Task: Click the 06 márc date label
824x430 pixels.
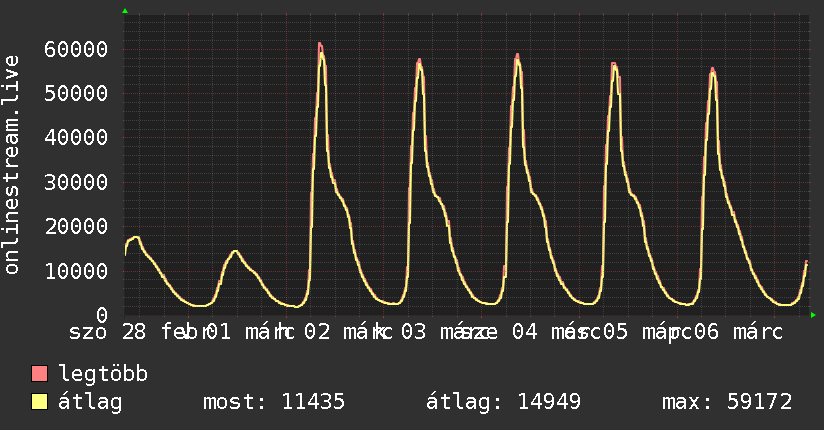Action: point(738,332)
